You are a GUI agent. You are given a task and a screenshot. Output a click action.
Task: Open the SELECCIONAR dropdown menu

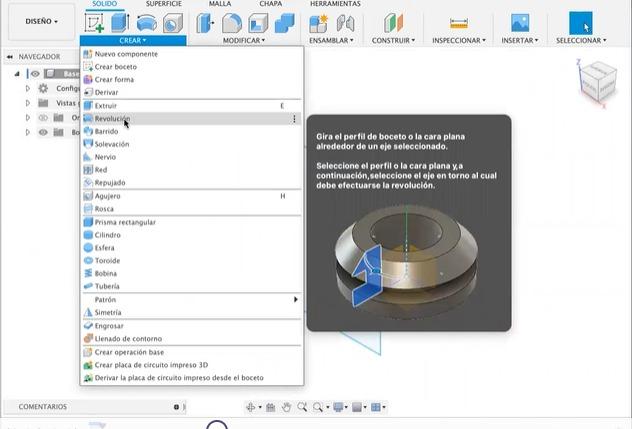(581, 40)
